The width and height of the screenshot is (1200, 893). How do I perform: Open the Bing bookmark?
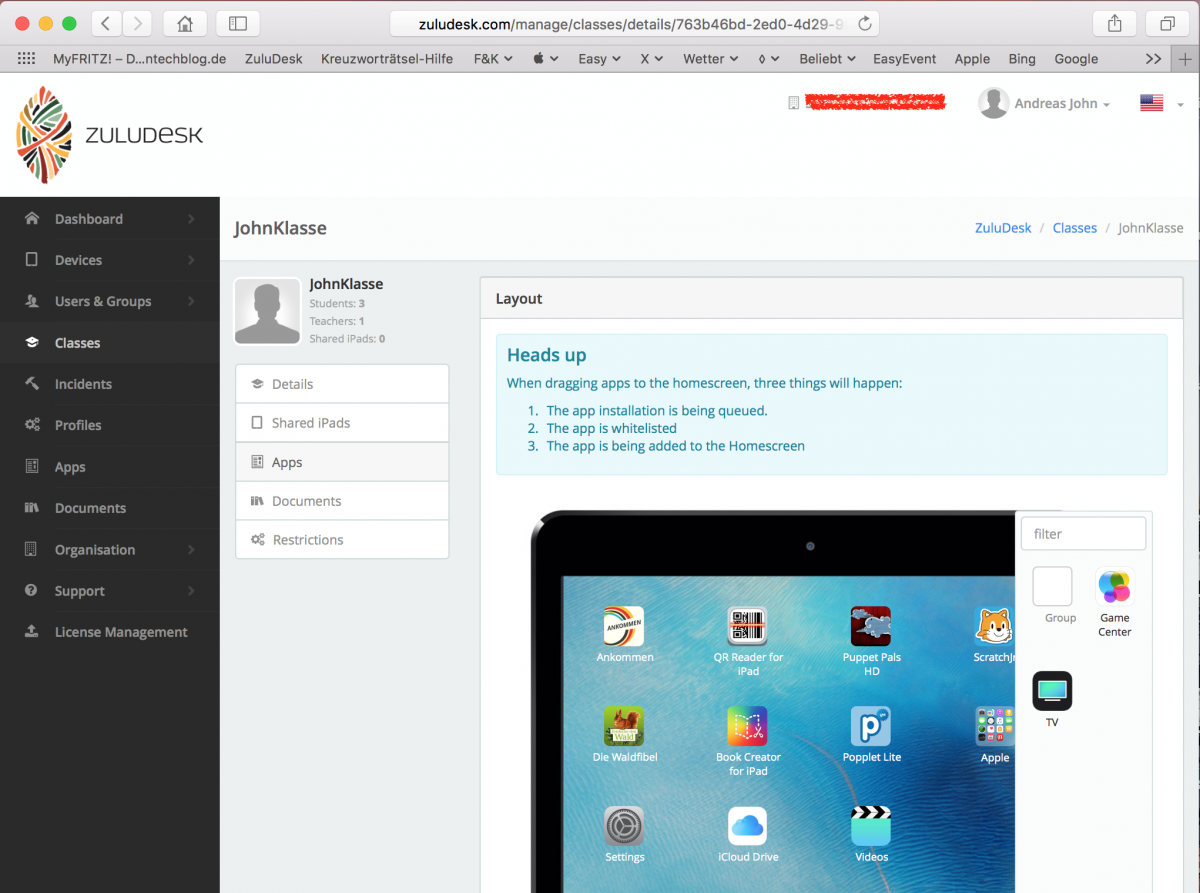[x=1022, y=59]
